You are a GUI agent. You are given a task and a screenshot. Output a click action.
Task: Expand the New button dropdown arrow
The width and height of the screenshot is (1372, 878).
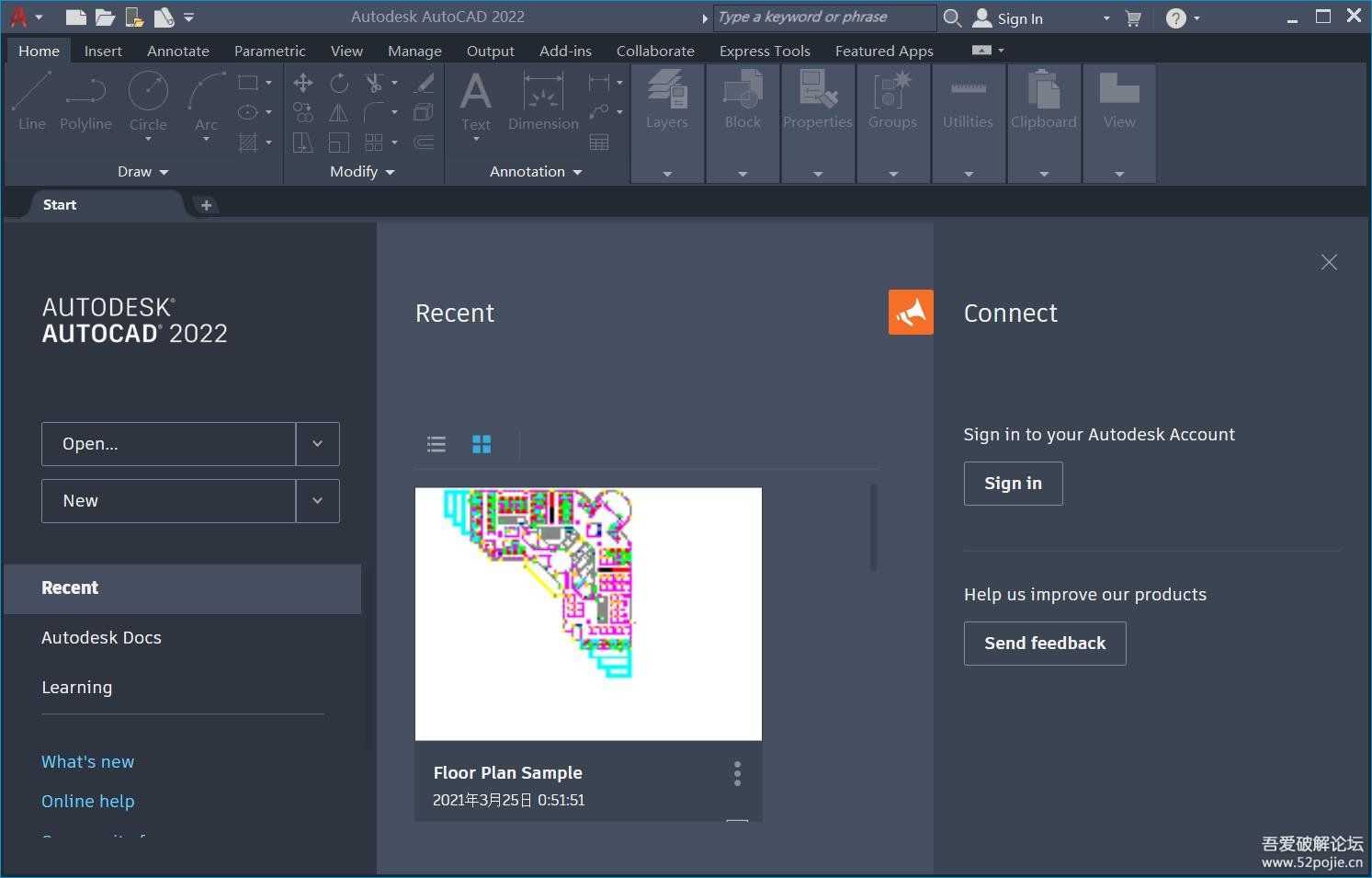[x=317, y=501]
